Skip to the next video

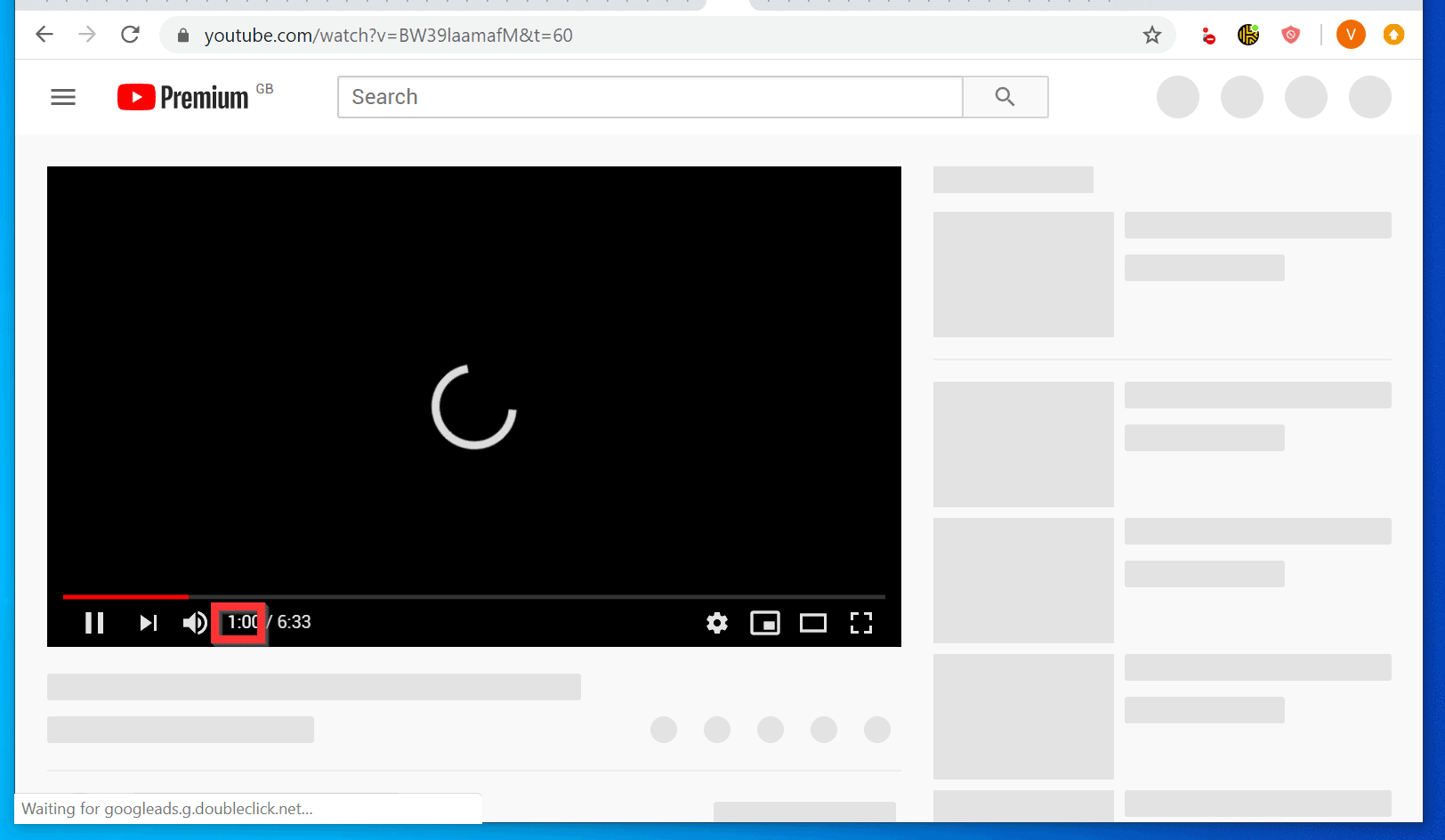pos(148,623)
